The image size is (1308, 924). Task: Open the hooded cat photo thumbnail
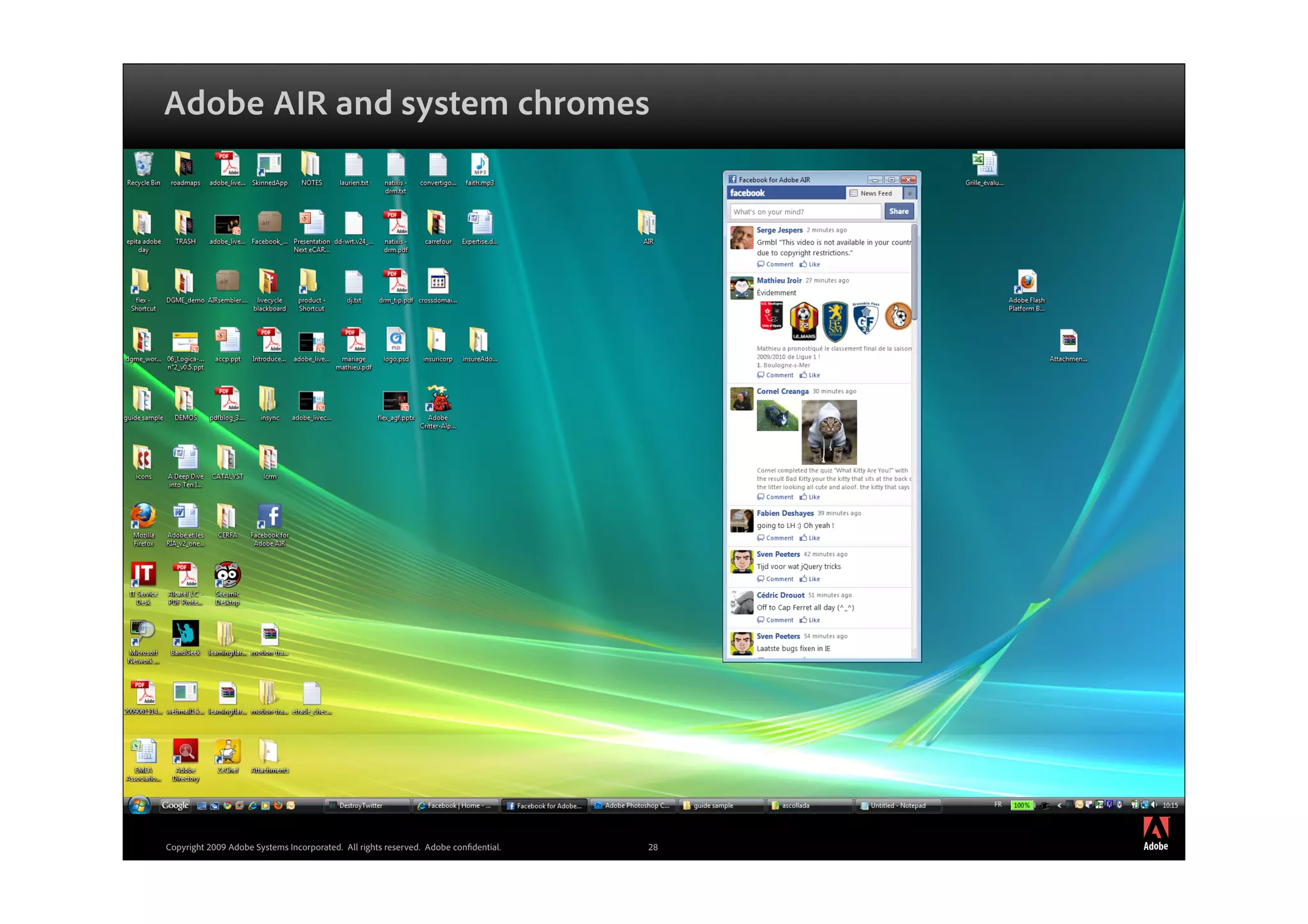point(829,432)
